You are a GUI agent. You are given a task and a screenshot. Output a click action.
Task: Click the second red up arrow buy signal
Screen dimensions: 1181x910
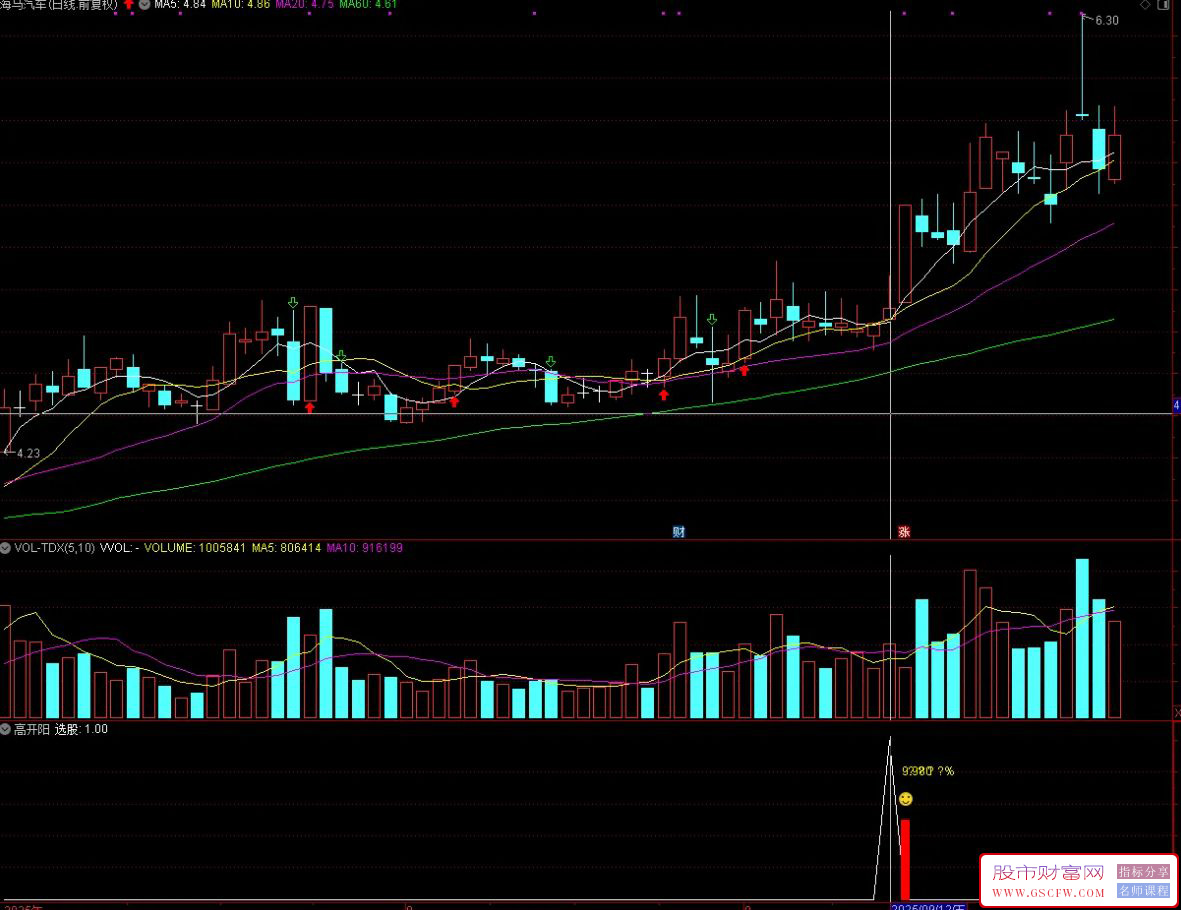(454, 402)
